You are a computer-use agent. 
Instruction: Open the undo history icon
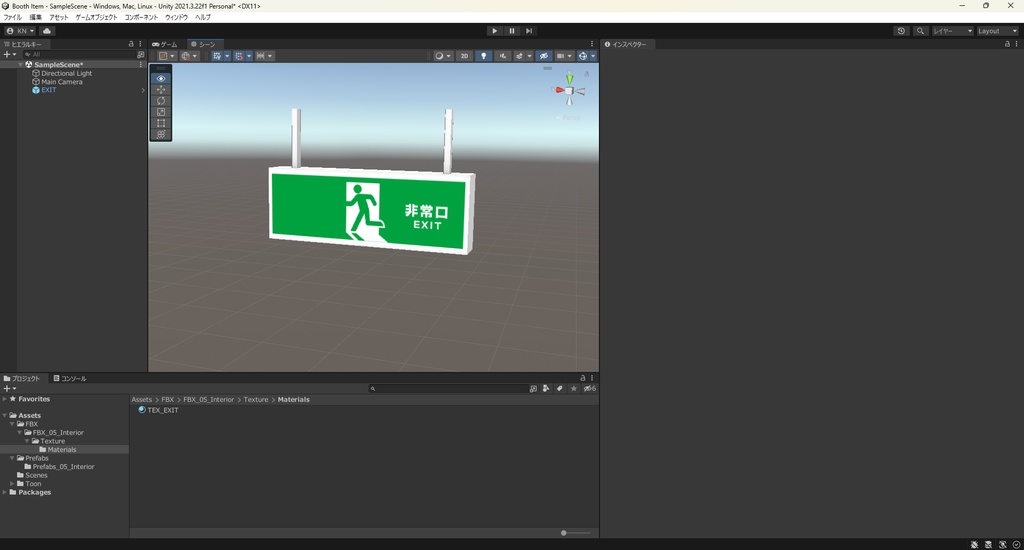pos(901,31)
